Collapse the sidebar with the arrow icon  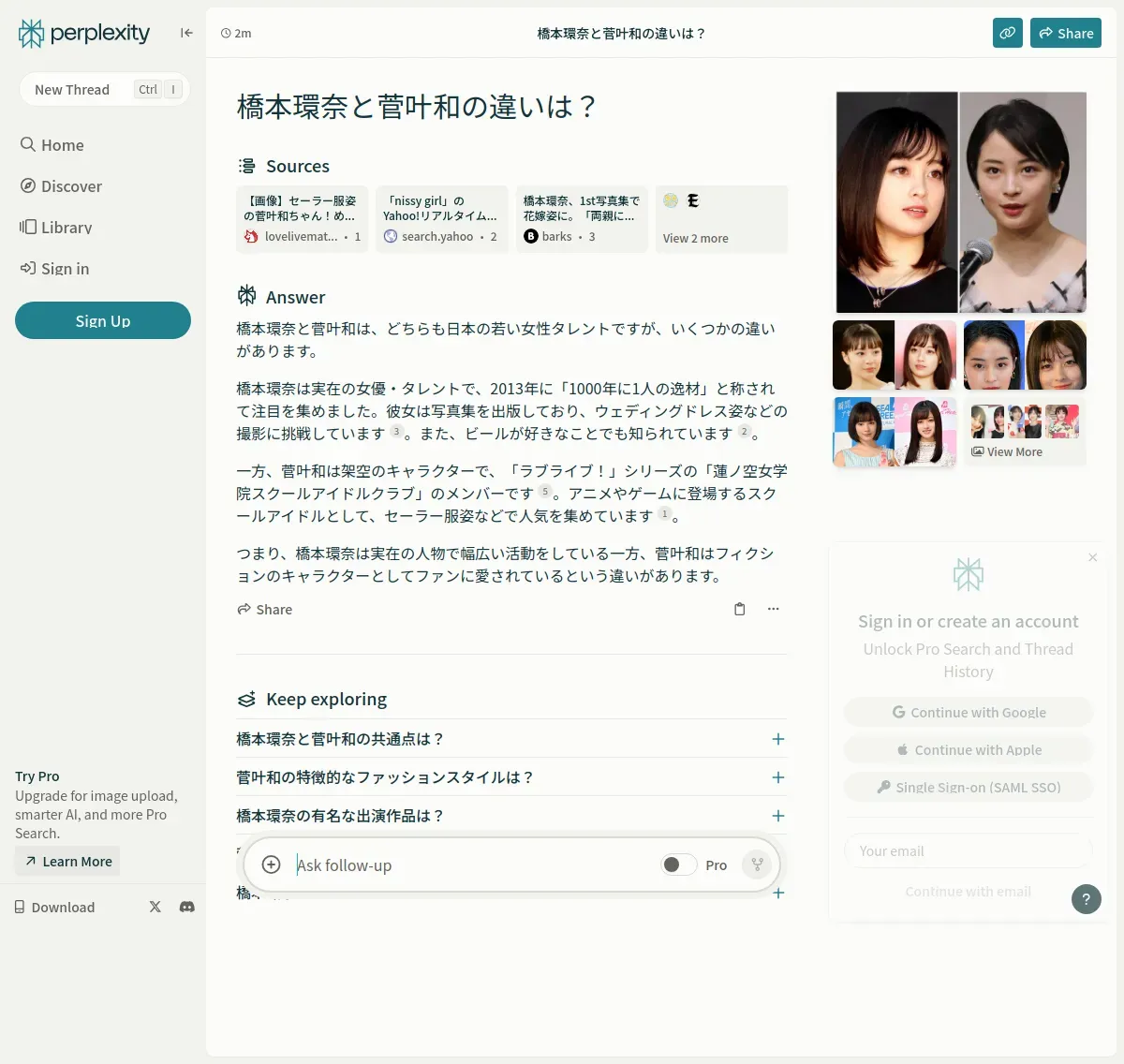coord(186,33)
